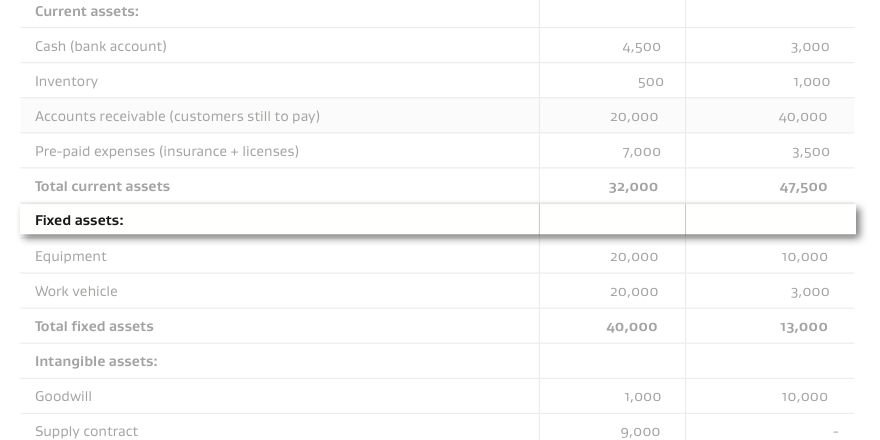Screen dimensions: 880x440
Task: Select the Current assets header
Action: pyautogui.click(x=86, y=11)
